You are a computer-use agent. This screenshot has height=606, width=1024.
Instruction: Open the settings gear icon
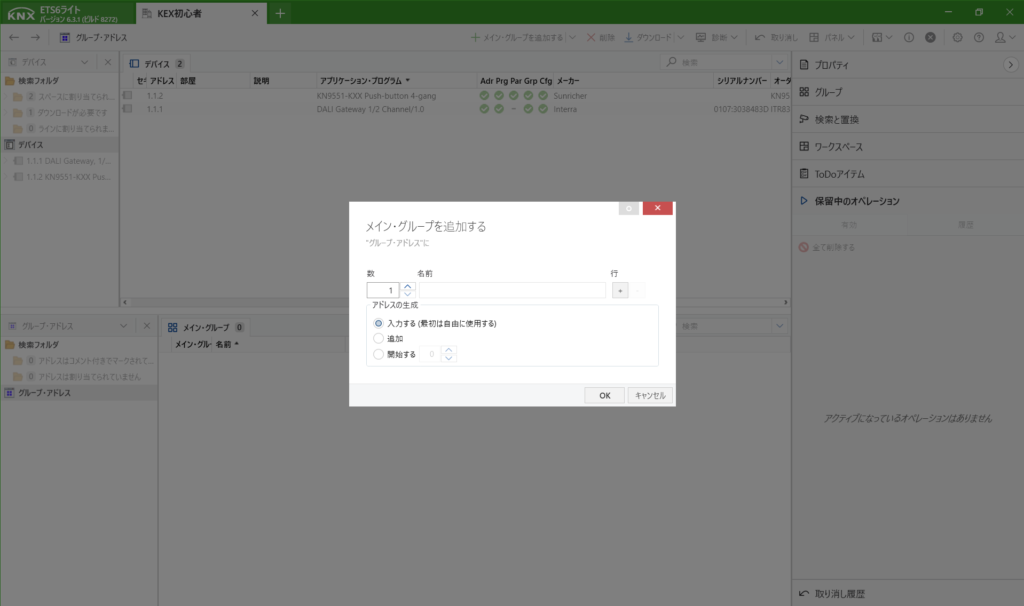957,37
